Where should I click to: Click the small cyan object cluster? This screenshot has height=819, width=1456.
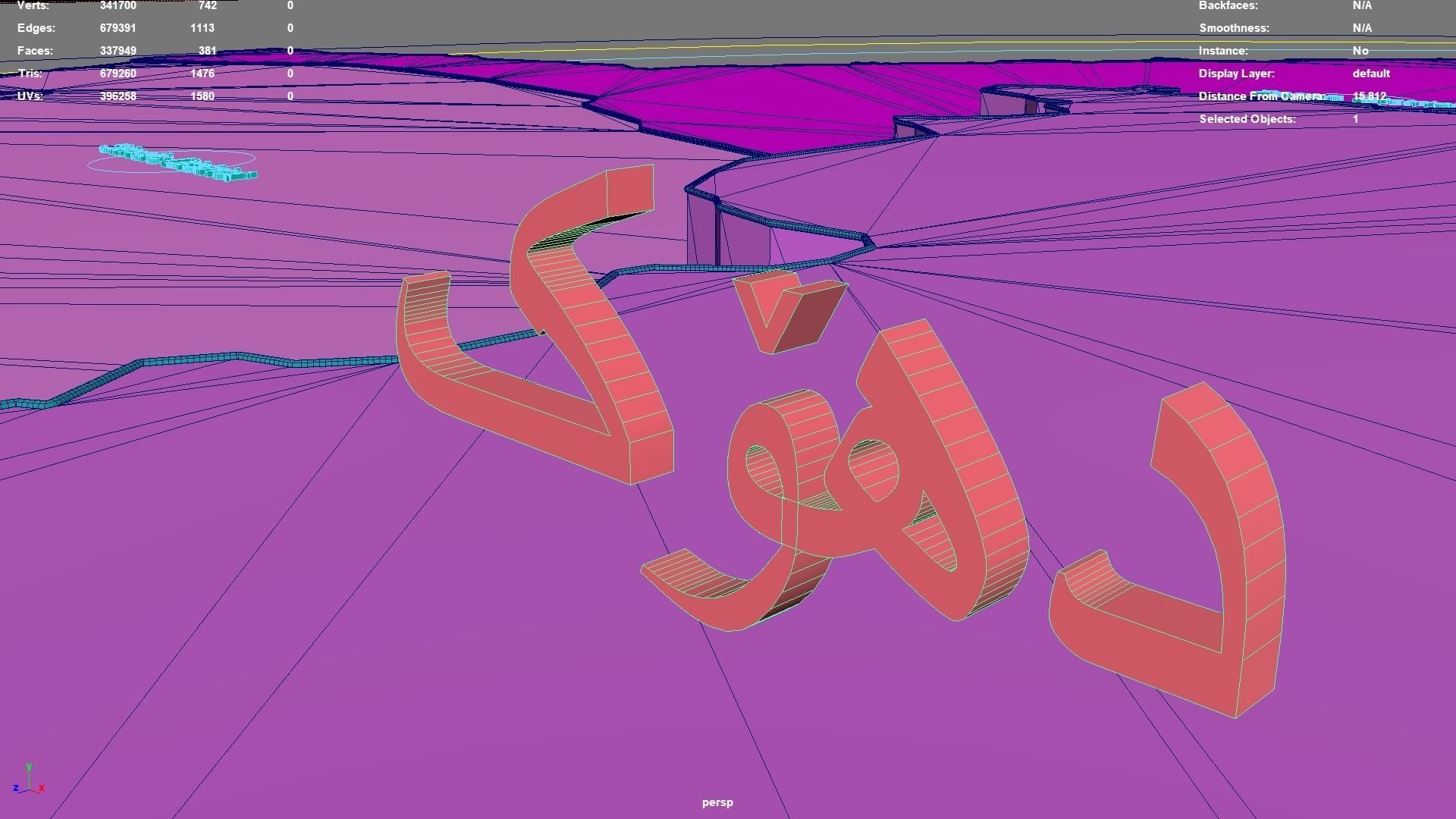point(178,162)
